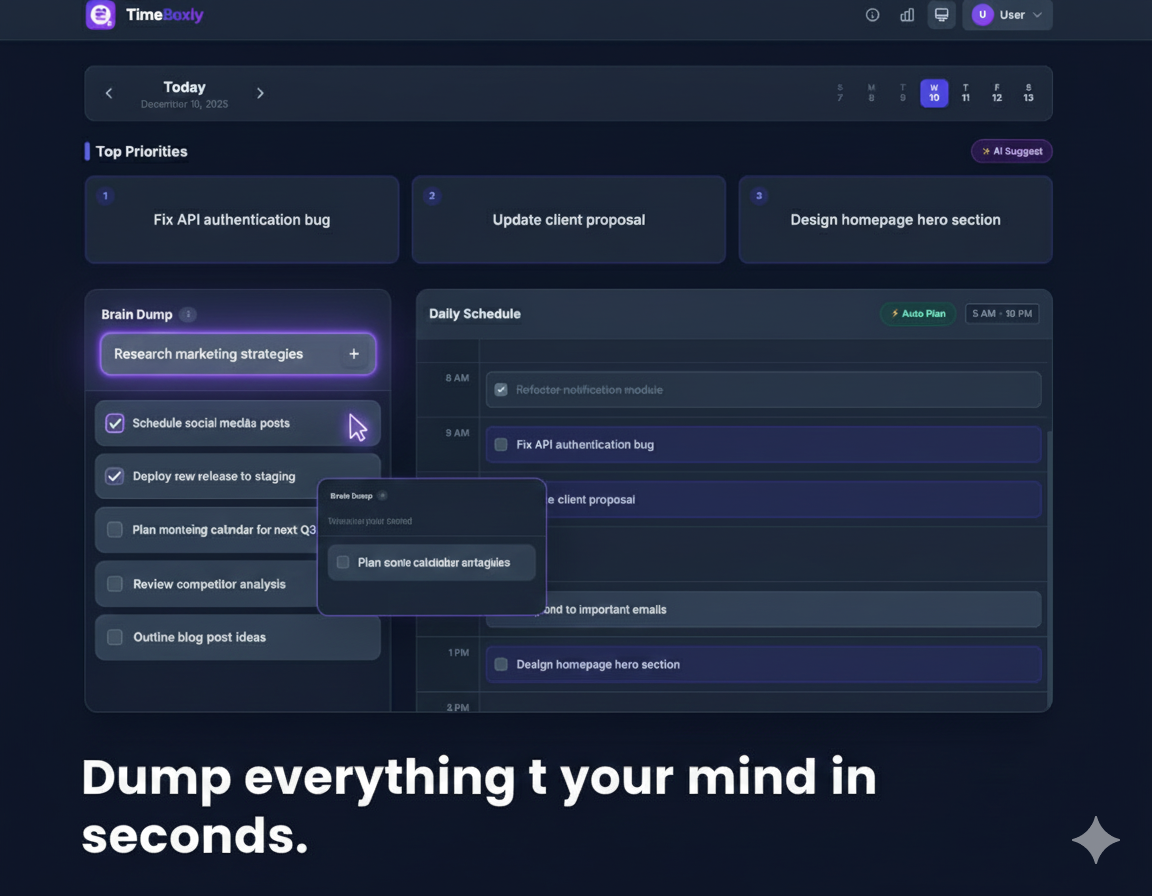Check off Fix API authentication bug
1152x896 pixels.
(500, 444)
